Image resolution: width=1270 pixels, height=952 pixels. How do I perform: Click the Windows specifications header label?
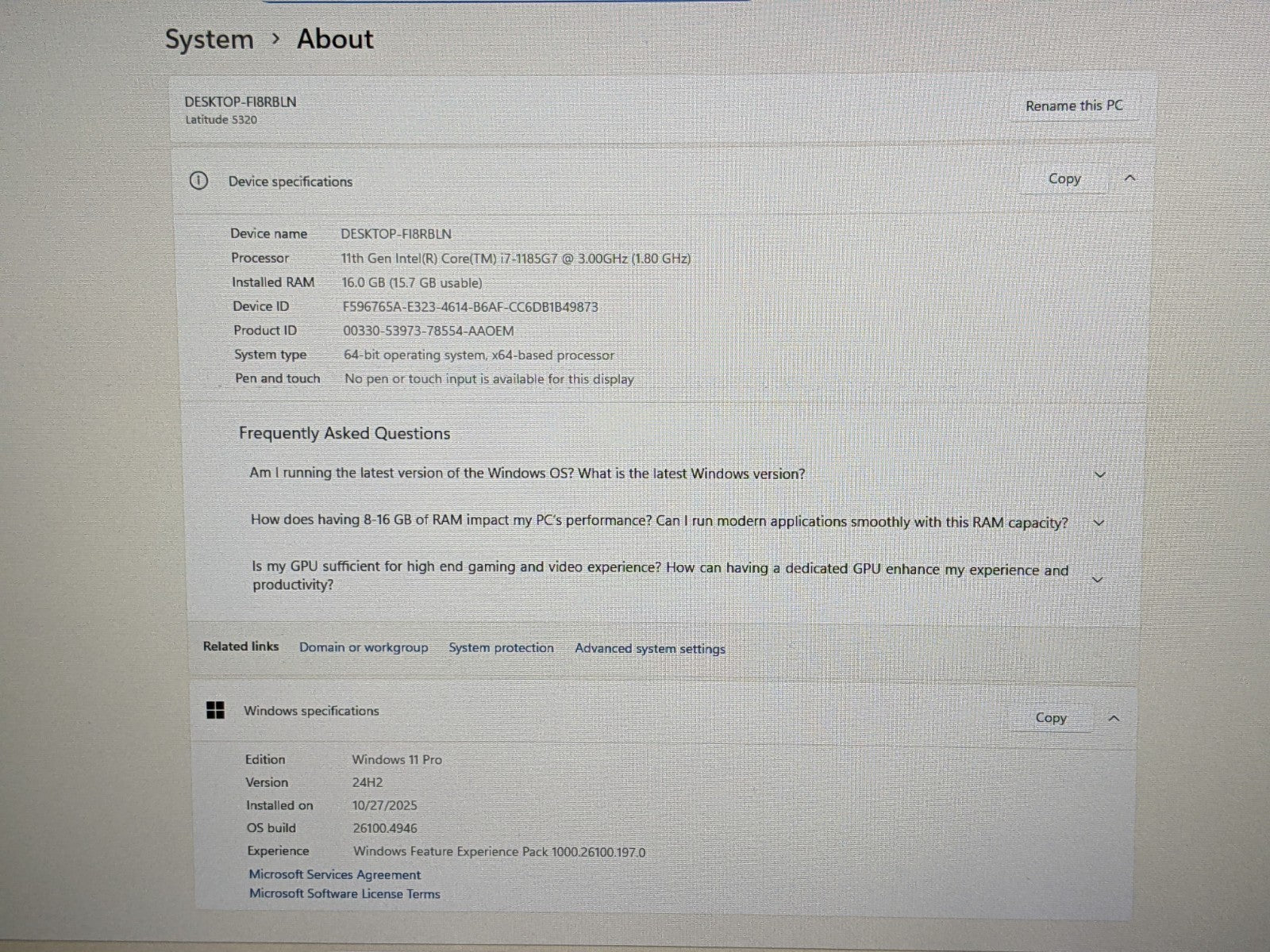[311, 711]
